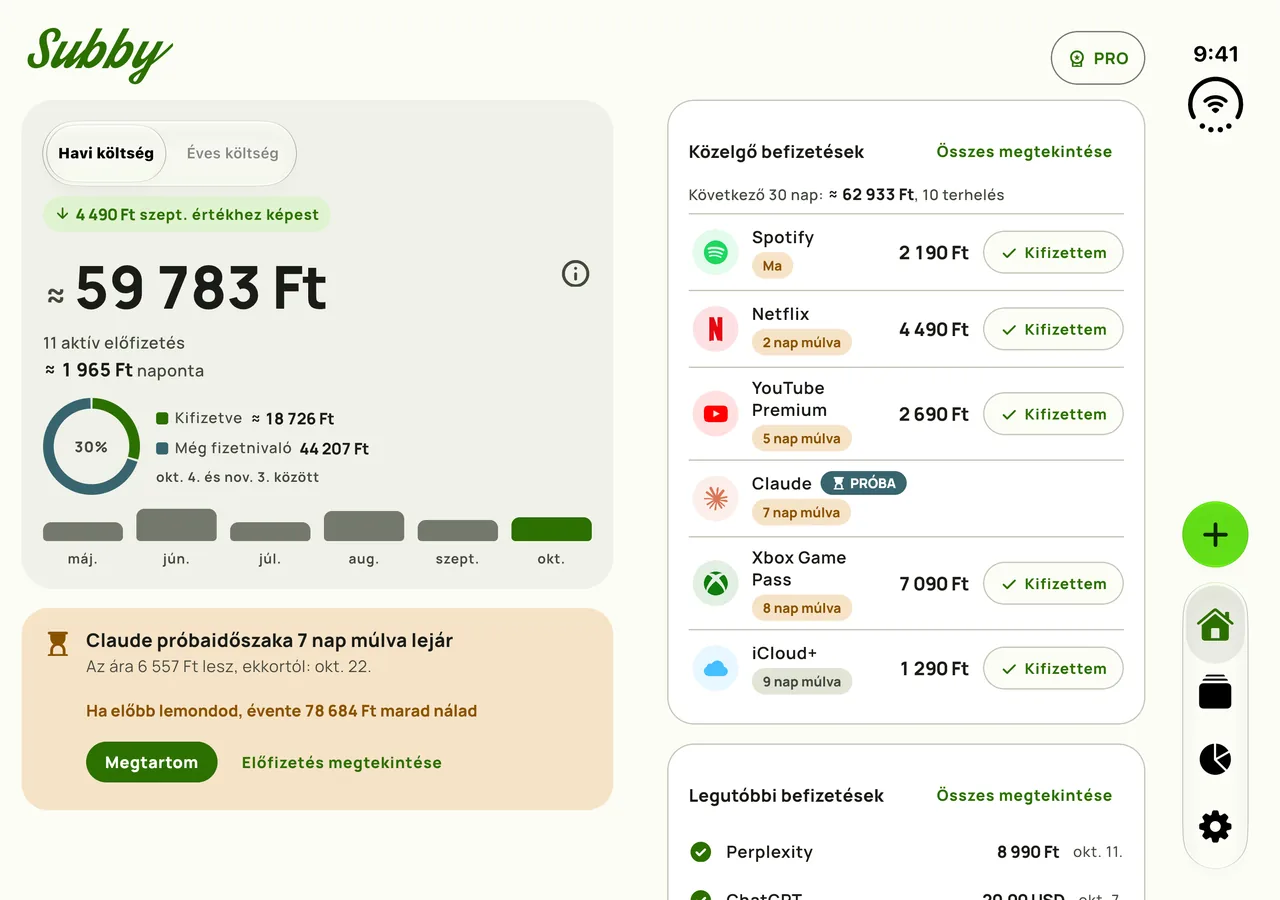The width and height of the screenshot is (1280, 900).
Task: Open the info icon beside monthly total
Action: pos(575,273)
